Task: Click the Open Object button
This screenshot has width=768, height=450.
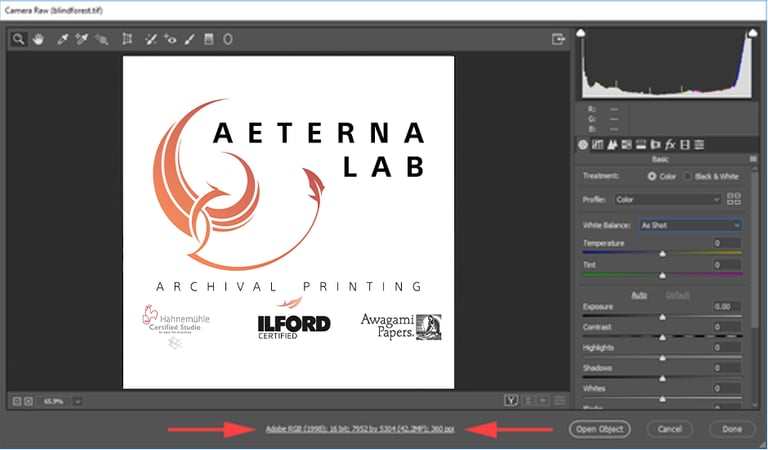Action: (x=600, y=429)
